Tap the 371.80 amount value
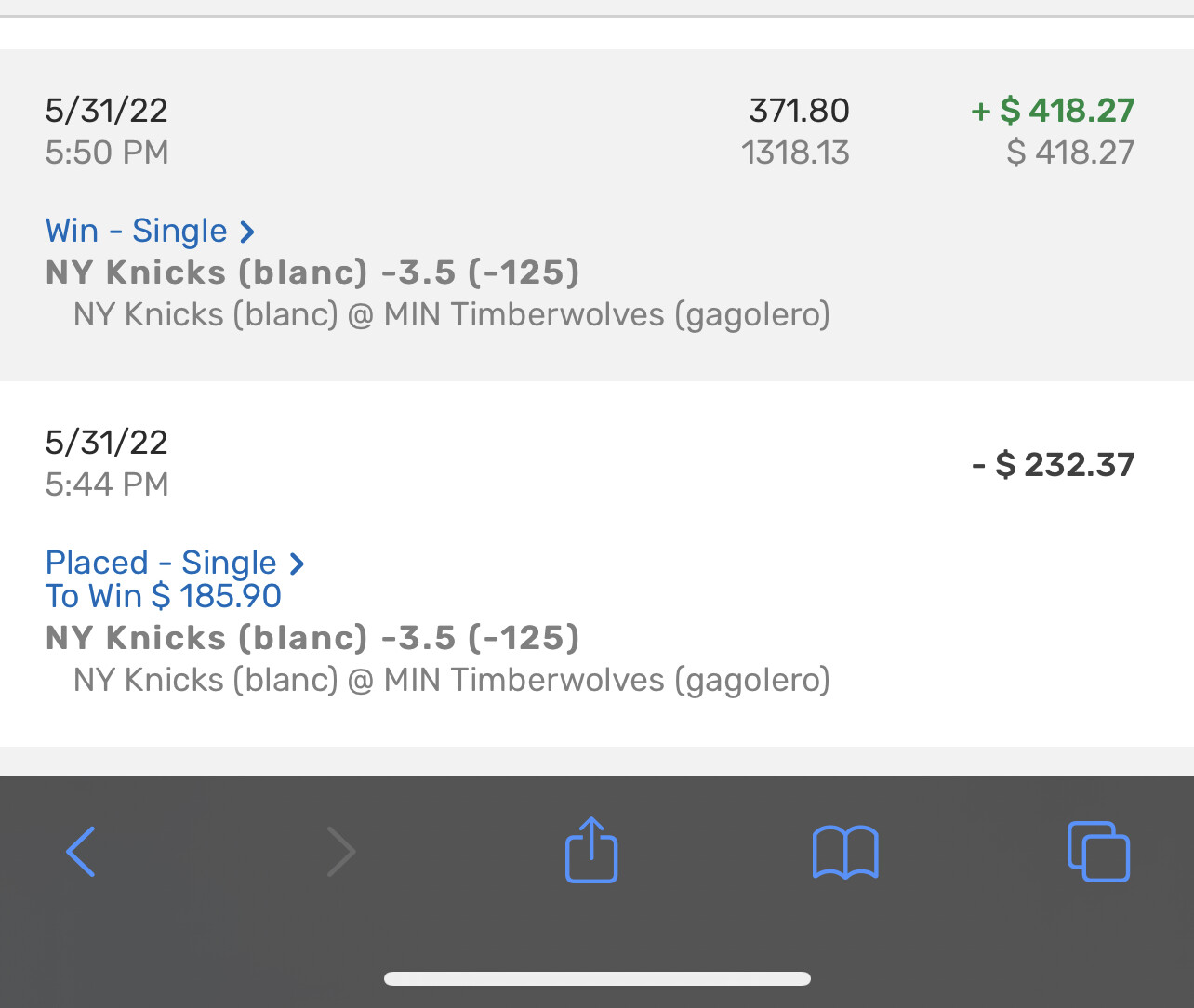The image size is (1194, 1008). click(799, 111)
